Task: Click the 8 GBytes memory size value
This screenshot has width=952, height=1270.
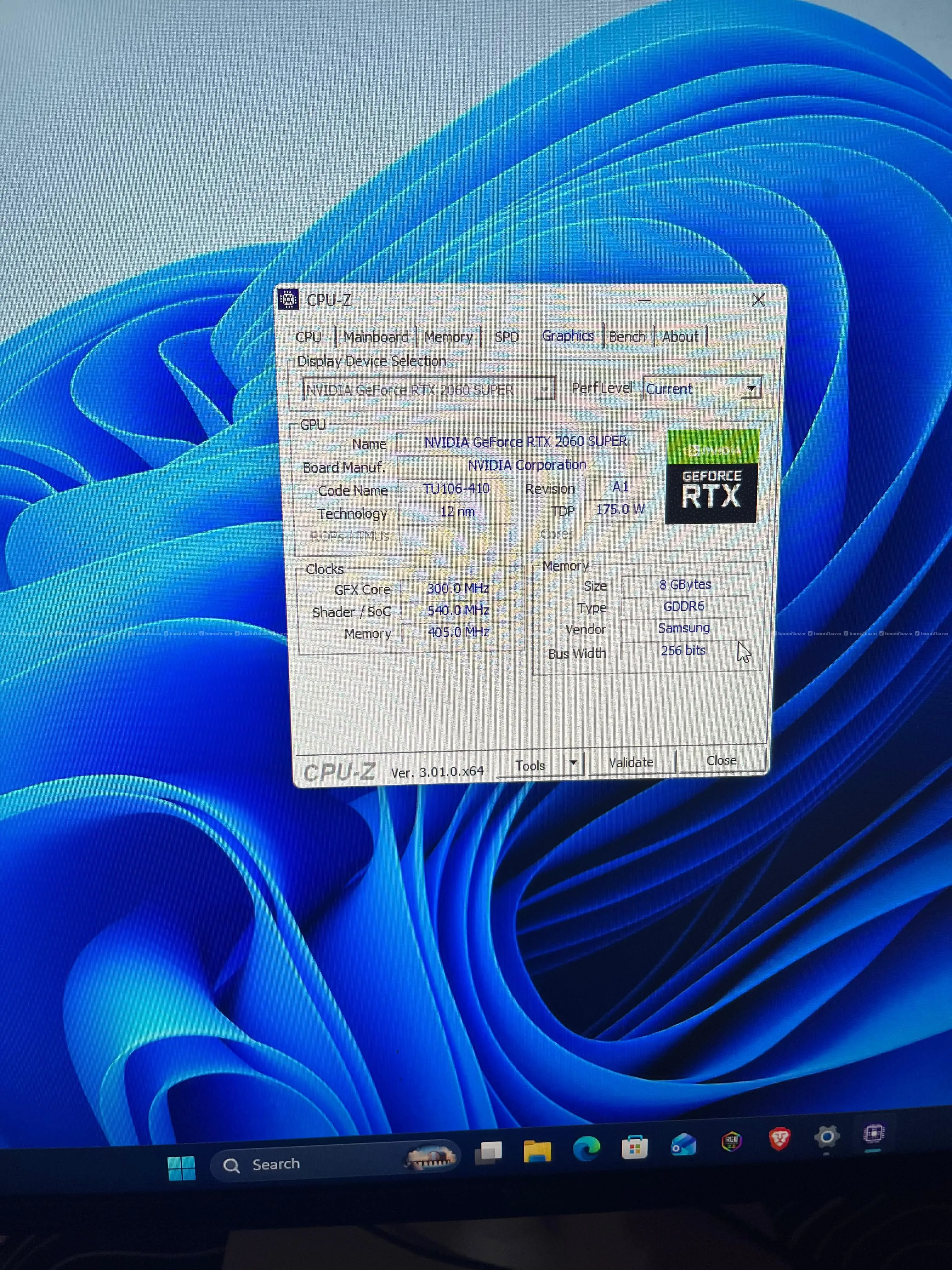Action: pyautogui.click(x=685, y=585)
